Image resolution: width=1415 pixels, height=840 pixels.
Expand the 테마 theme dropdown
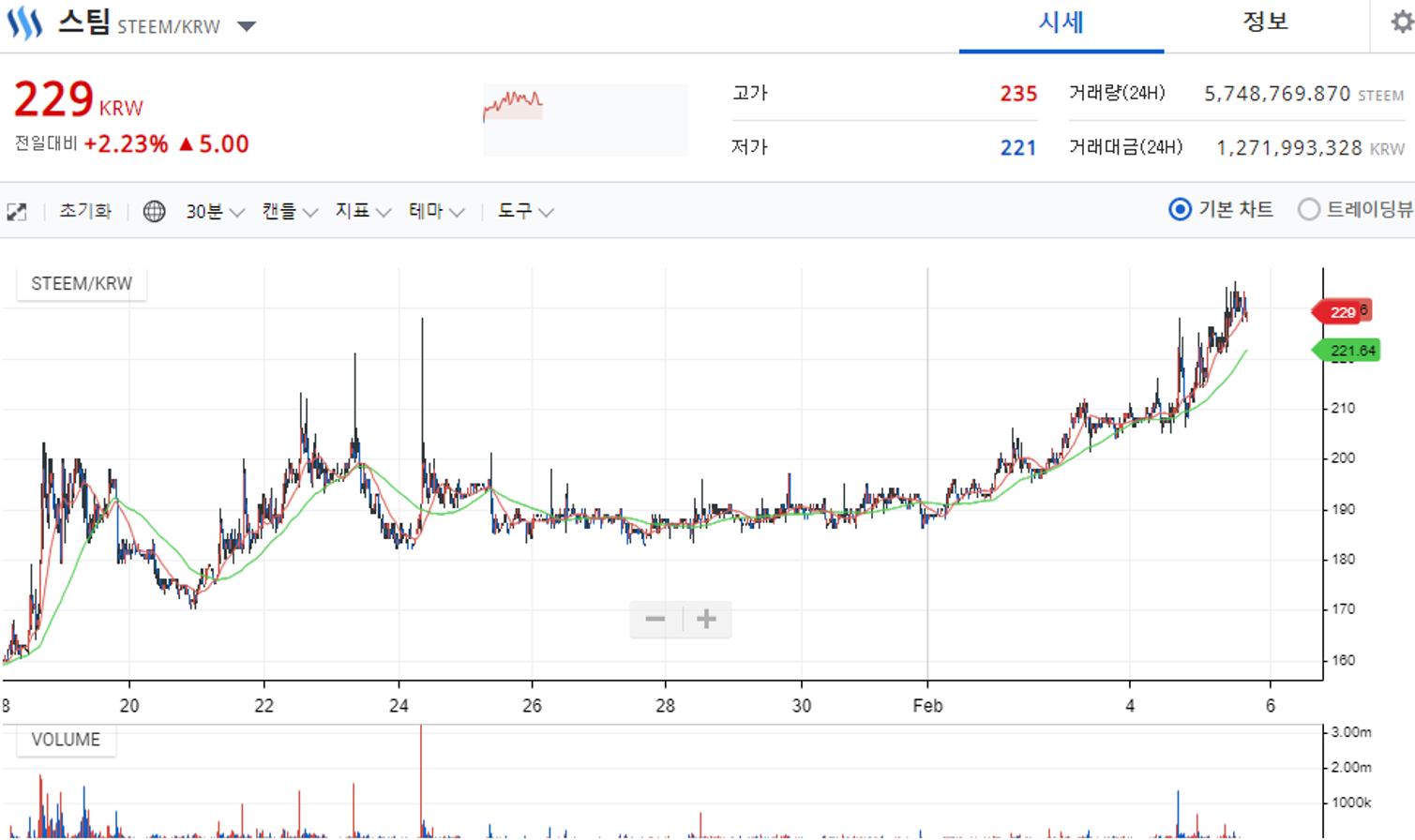pyautogui.click(x=436, y=212)
